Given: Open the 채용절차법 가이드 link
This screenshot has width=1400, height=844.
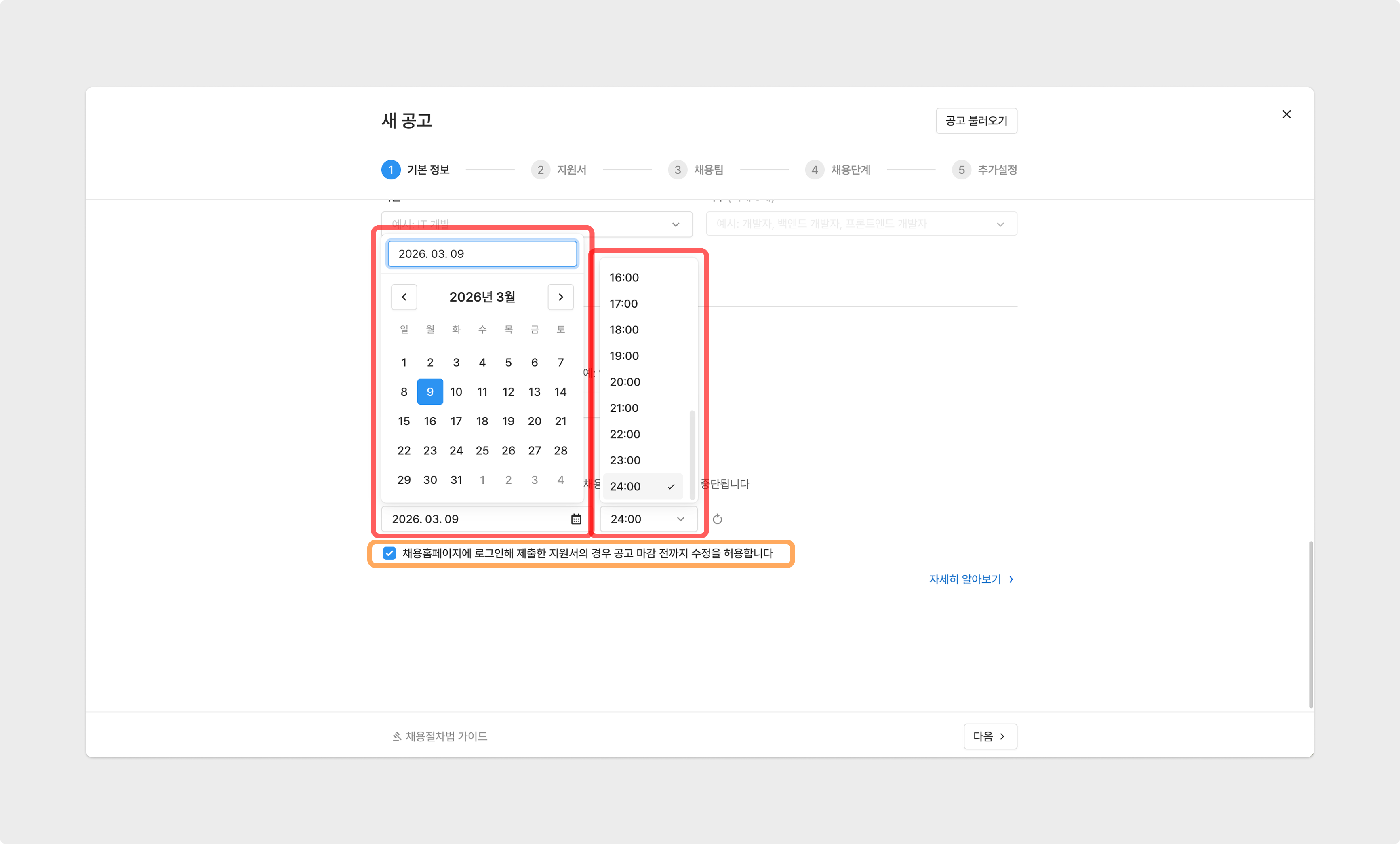Looking at the screenshot, I should [x=440, y=736].
